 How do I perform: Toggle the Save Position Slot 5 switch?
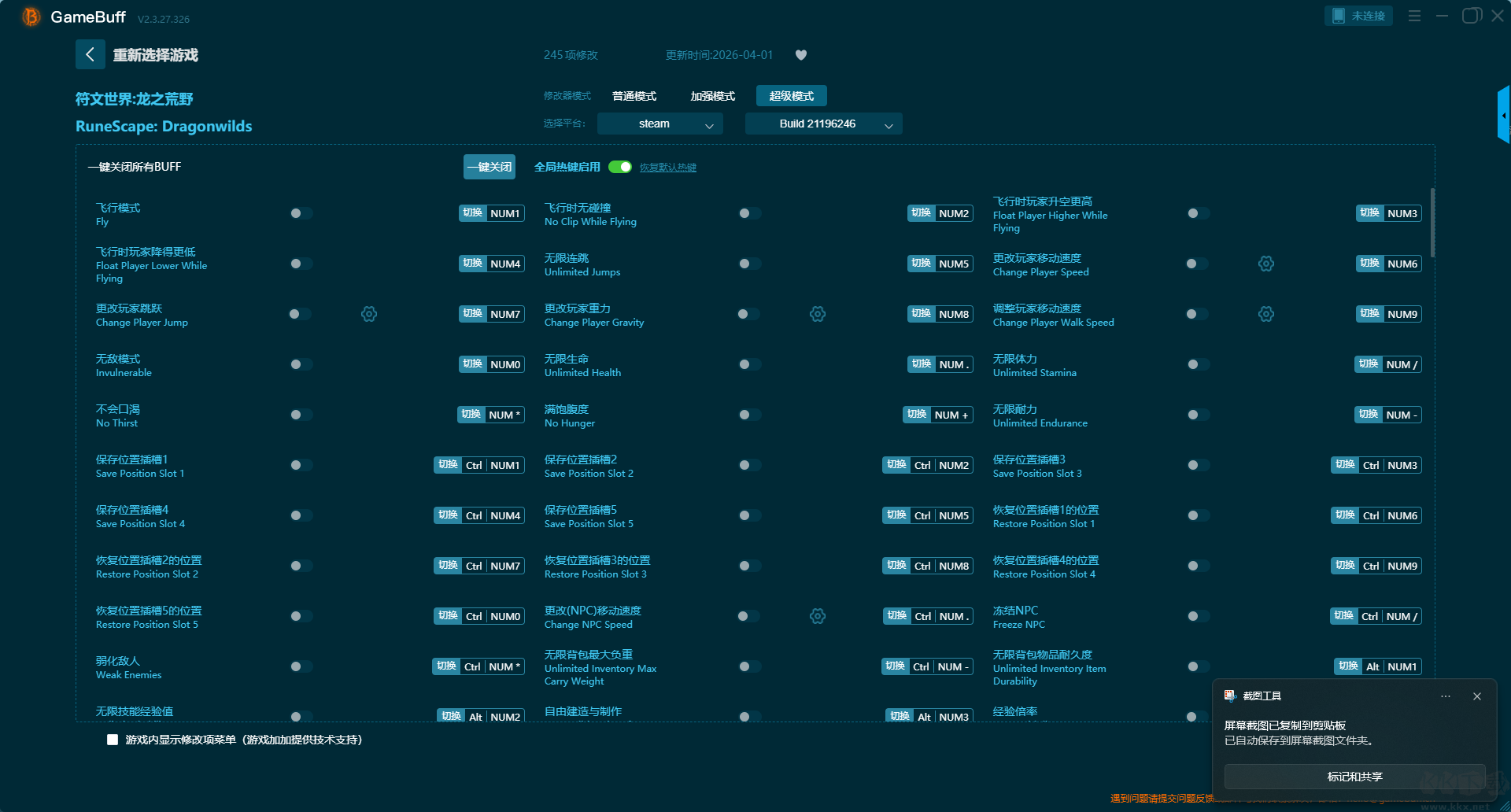point(749,515)
